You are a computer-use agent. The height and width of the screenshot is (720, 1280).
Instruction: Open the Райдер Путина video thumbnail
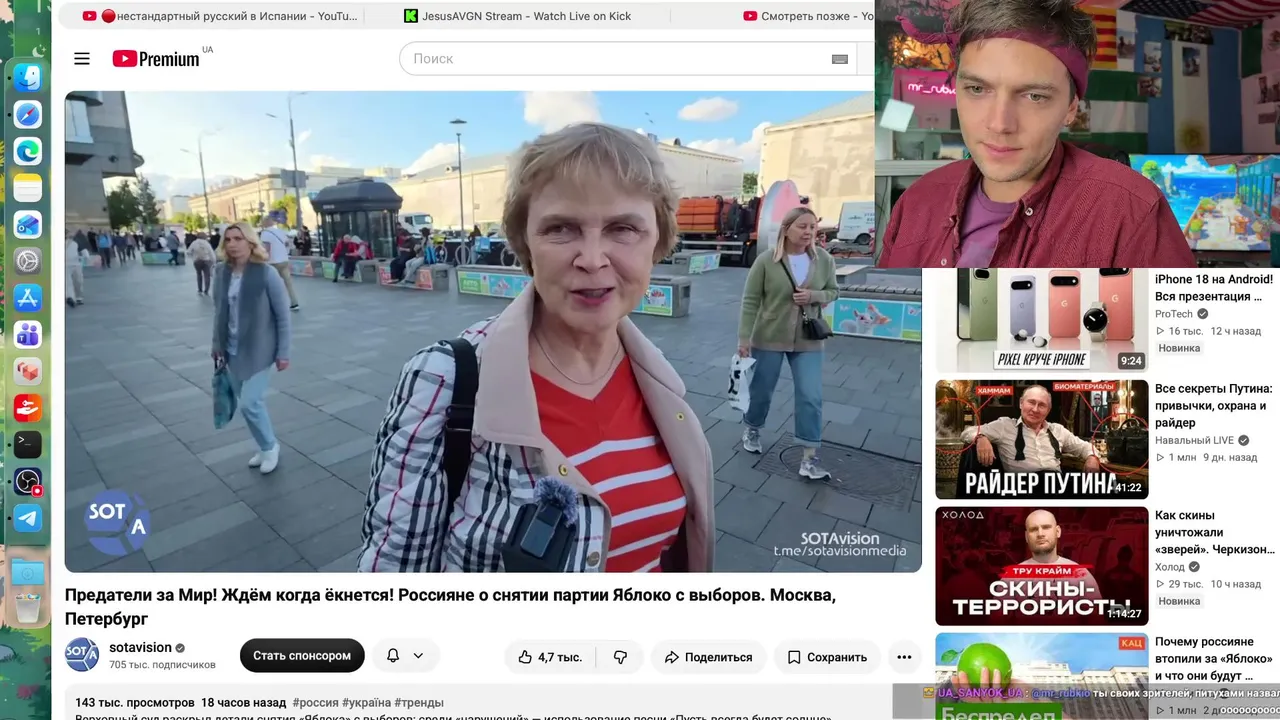tap(1042, 439)
